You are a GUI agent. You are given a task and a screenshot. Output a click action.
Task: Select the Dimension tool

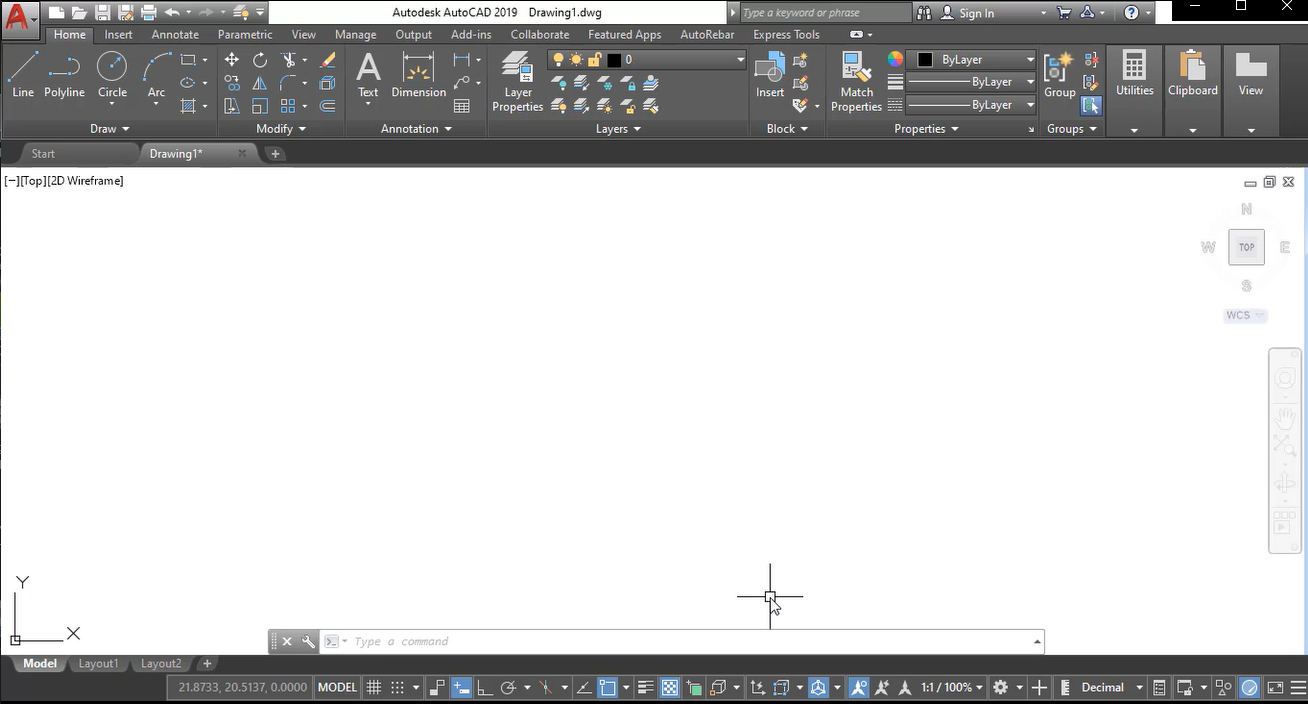point(418,75)
